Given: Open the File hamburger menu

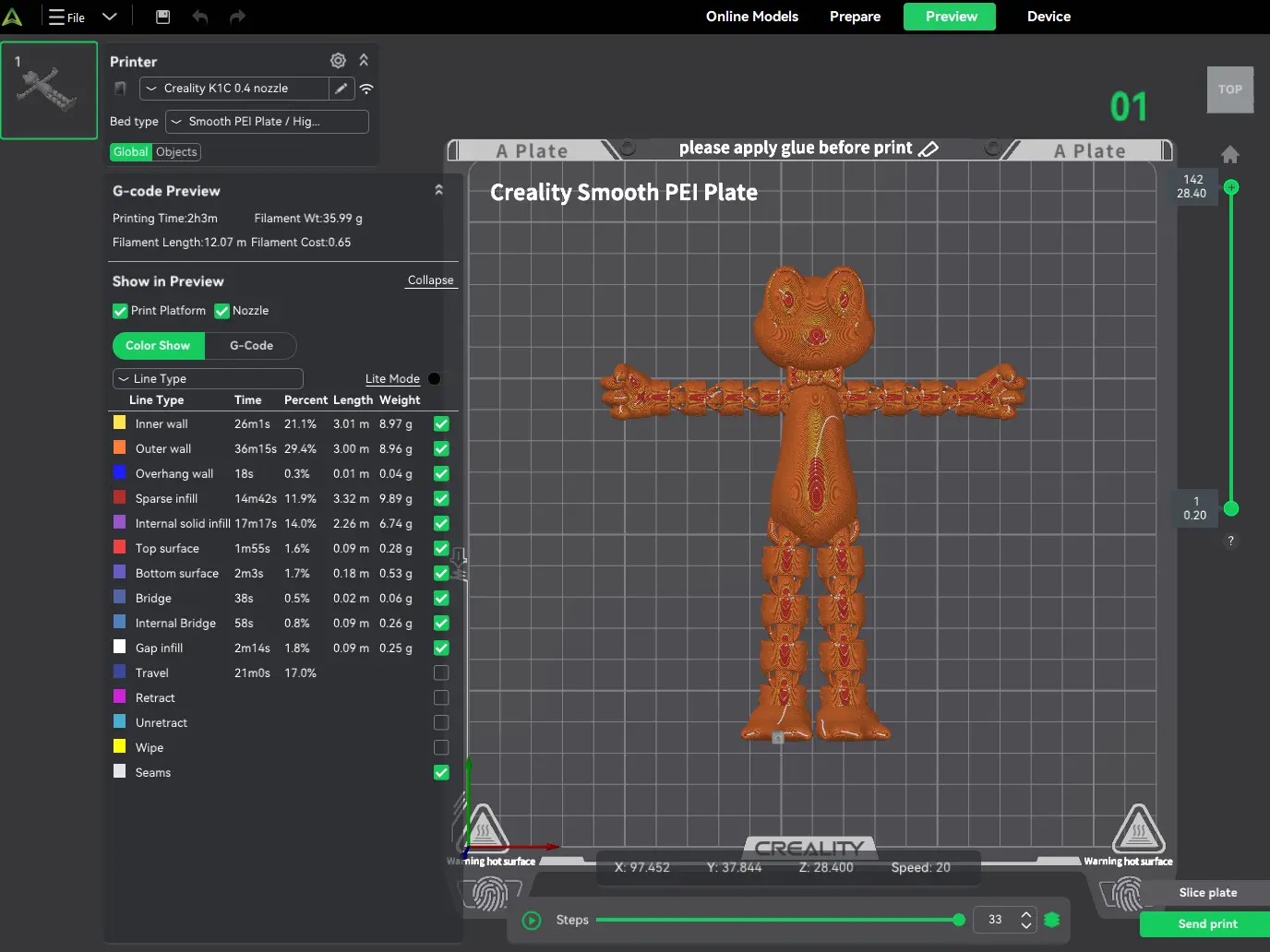Looking at the screenshot, I should [x=66, y=17].
